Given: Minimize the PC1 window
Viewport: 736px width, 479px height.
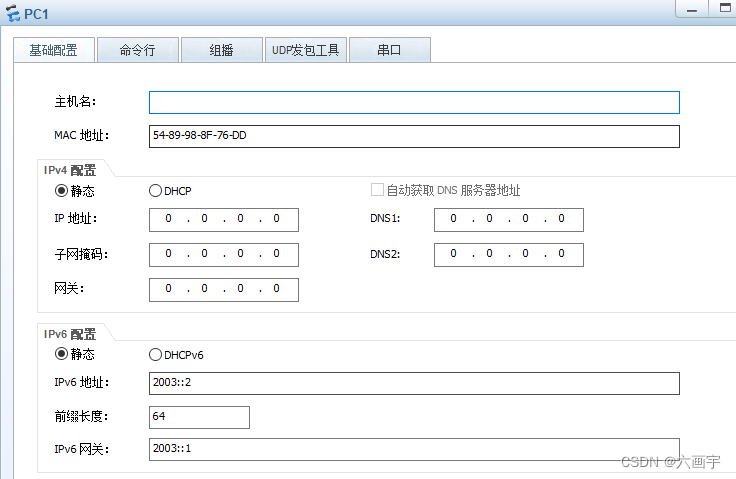Looking at the screenshot, I should click(x=692, y=8).
